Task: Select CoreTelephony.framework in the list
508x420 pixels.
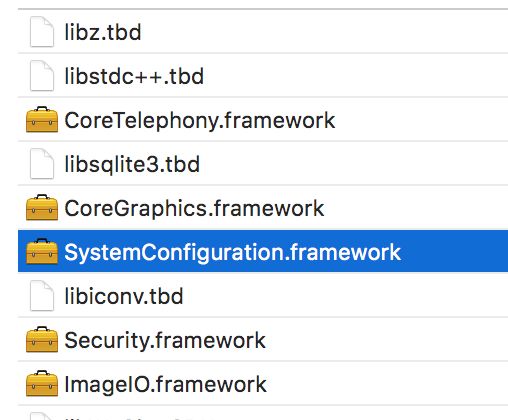Action: [263, 119]
